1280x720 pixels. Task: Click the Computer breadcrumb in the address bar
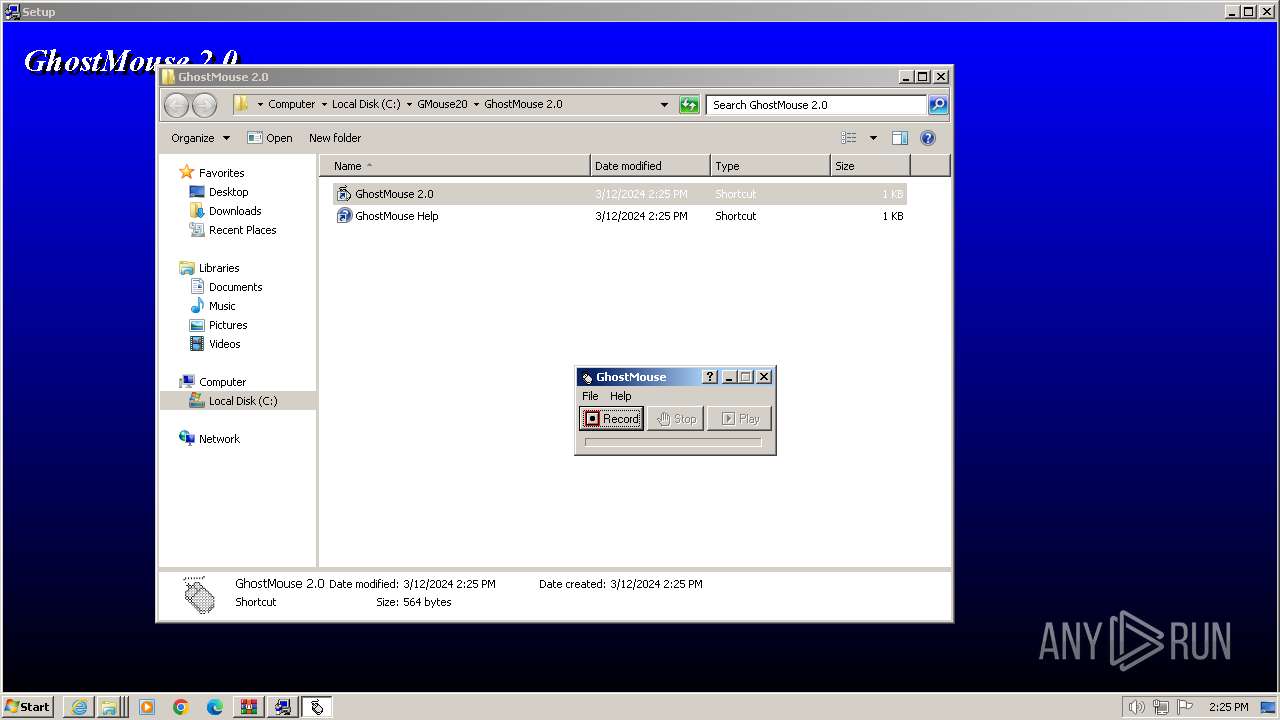[x=291, y=104]
